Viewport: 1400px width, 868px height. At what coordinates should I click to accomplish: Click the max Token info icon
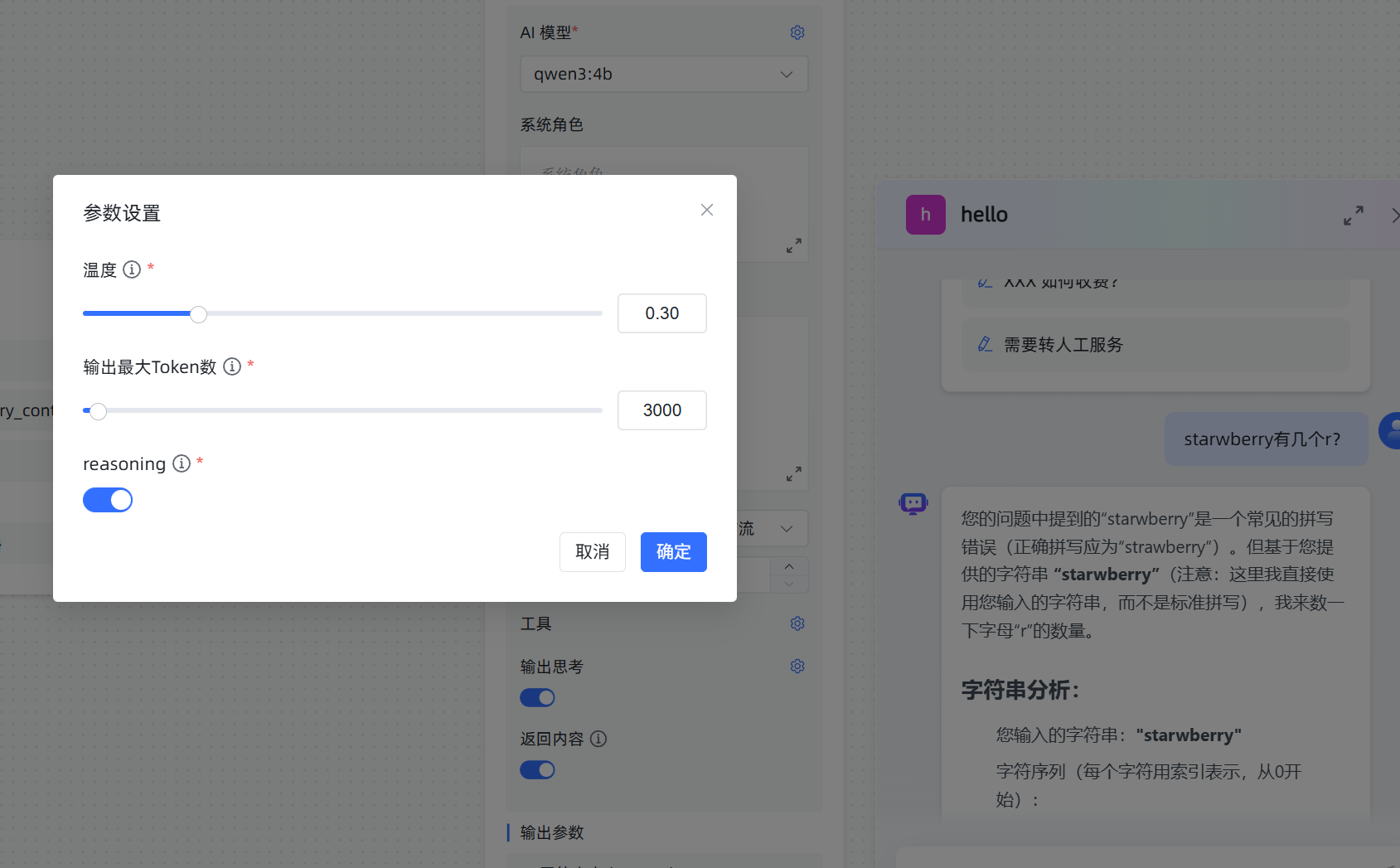[232, 366]
